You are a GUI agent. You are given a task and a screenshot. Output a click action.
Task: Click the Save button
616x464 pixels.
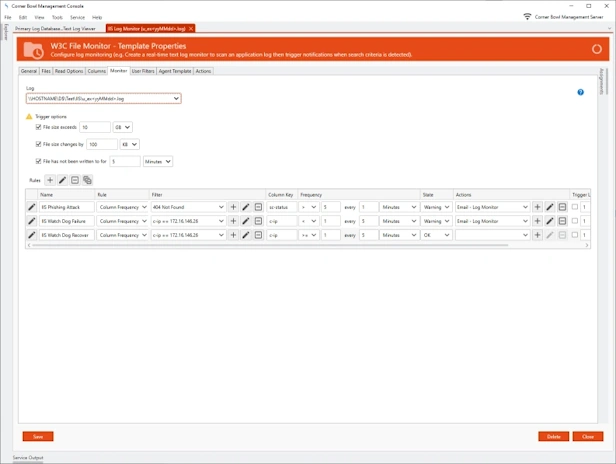tap(38, 436)
